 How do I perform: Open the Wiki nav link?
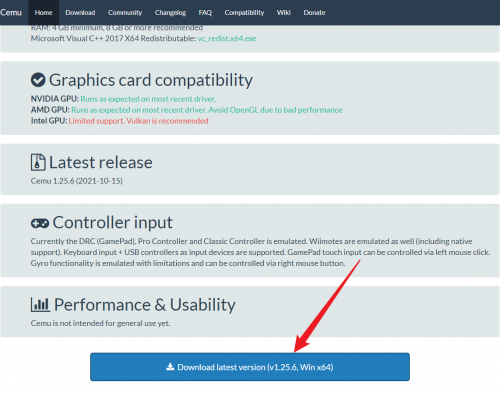284,13
